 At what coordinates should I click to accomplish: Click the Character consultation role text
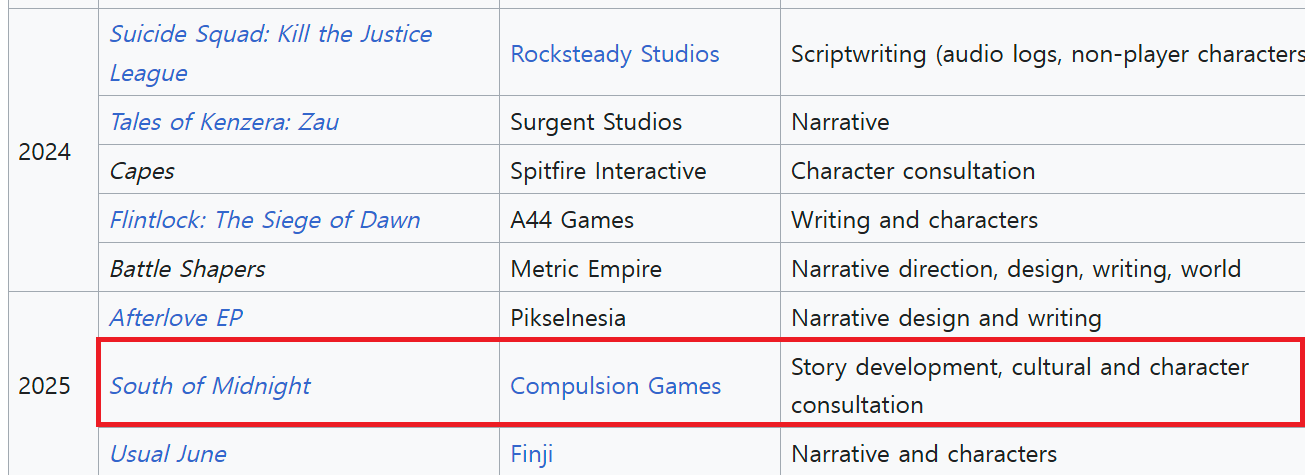pyautogui.click(x=913, y=171)
